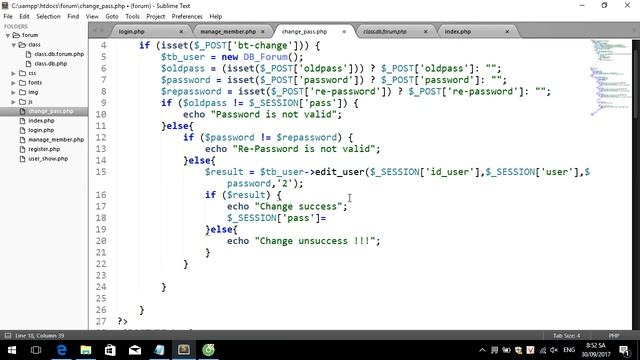Select change_pass.php in the sidebar
Screen dimensions: 640x360
click(51, 111)
